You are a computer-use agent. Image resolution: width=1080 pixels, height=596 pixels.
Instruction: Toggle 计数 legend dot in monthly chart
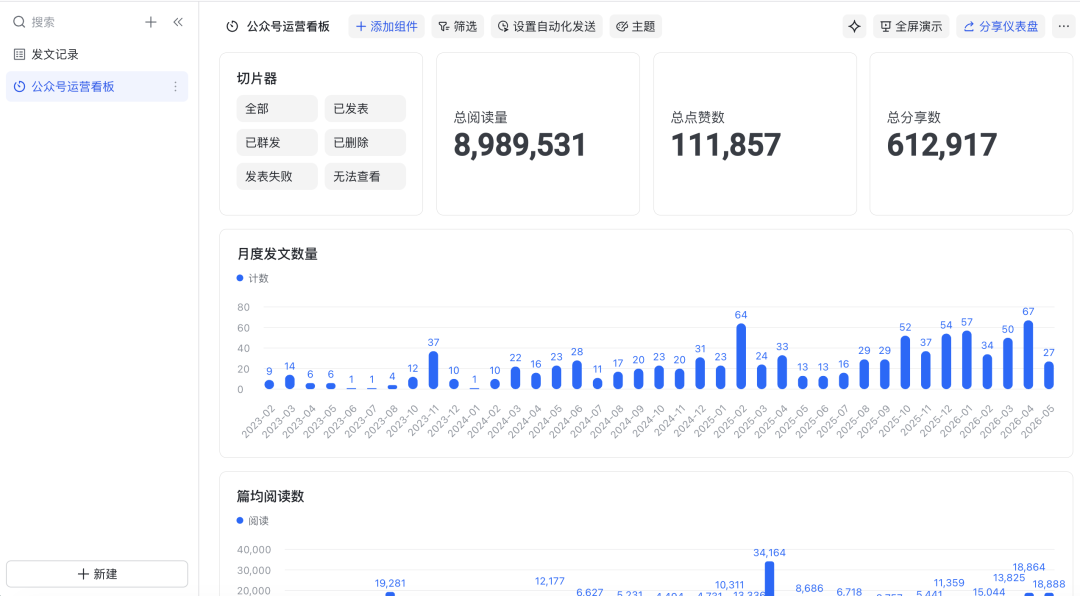pyautogui.click(x=240, y=278)
